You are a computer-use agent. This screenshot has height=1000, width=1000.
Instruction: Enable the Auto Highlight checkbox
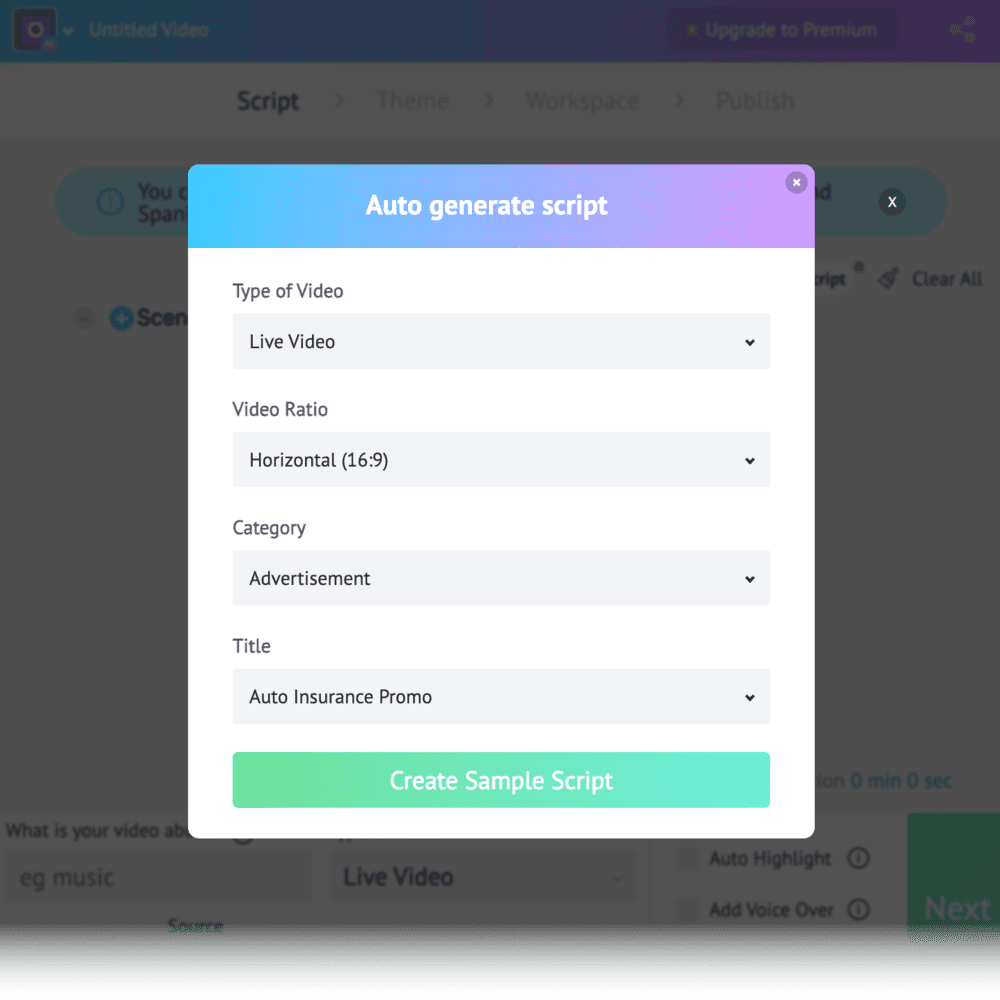[686, 858]
